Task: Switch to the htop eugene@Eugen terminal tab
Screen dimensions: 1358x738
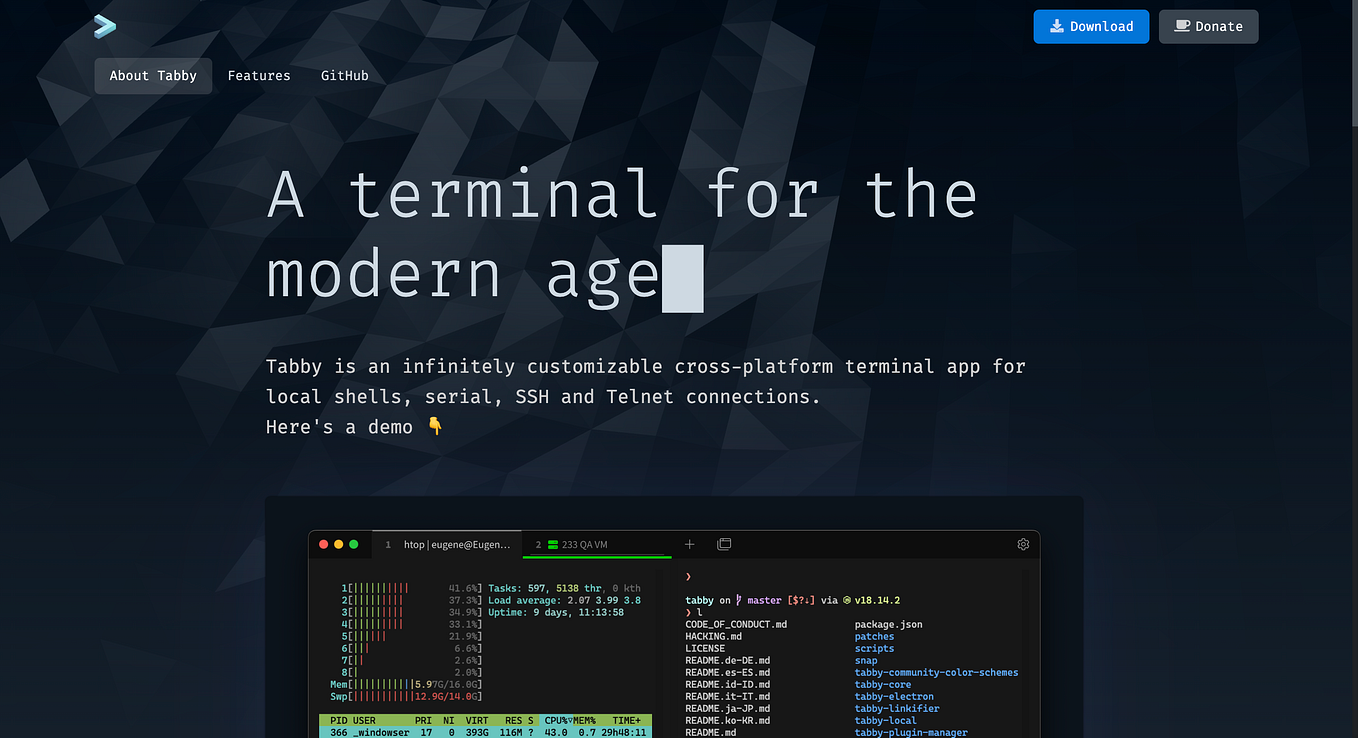Action: tap(445, 544)
